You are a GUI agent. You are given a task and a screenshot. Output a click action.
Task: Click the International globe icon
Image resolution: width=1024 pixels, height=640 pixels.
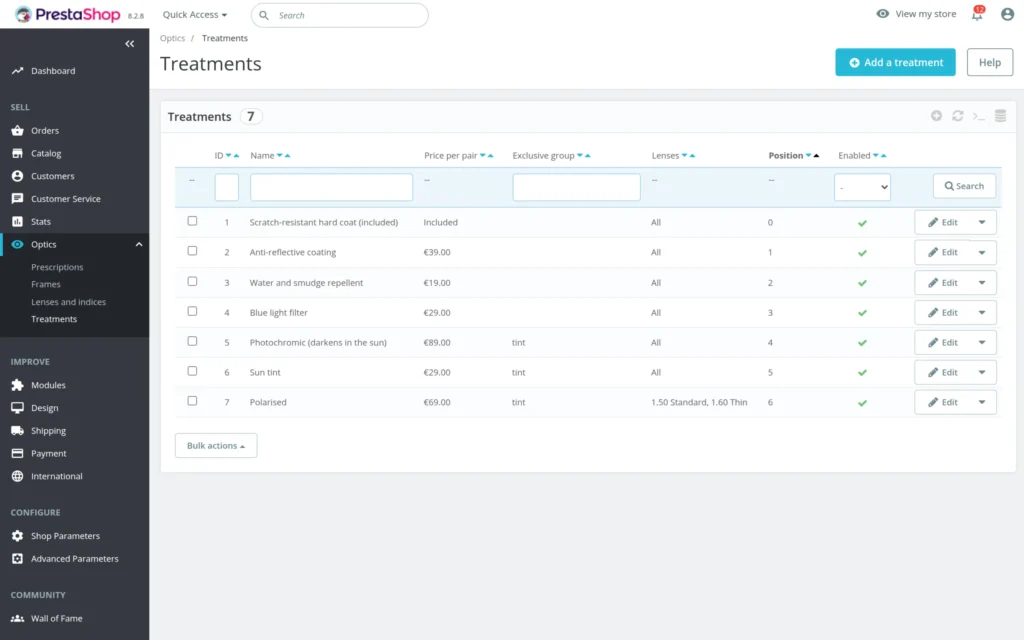click(x=18, y=476)
